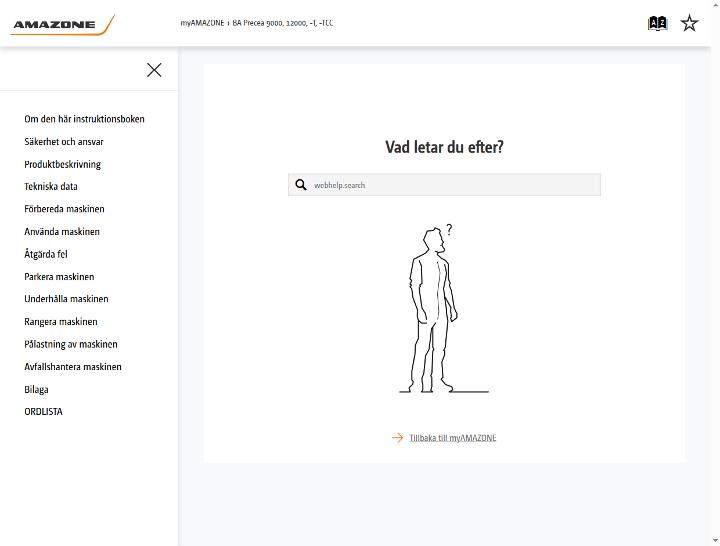Open Avfallshantera maskinen chapter

(x=73, y=366)
